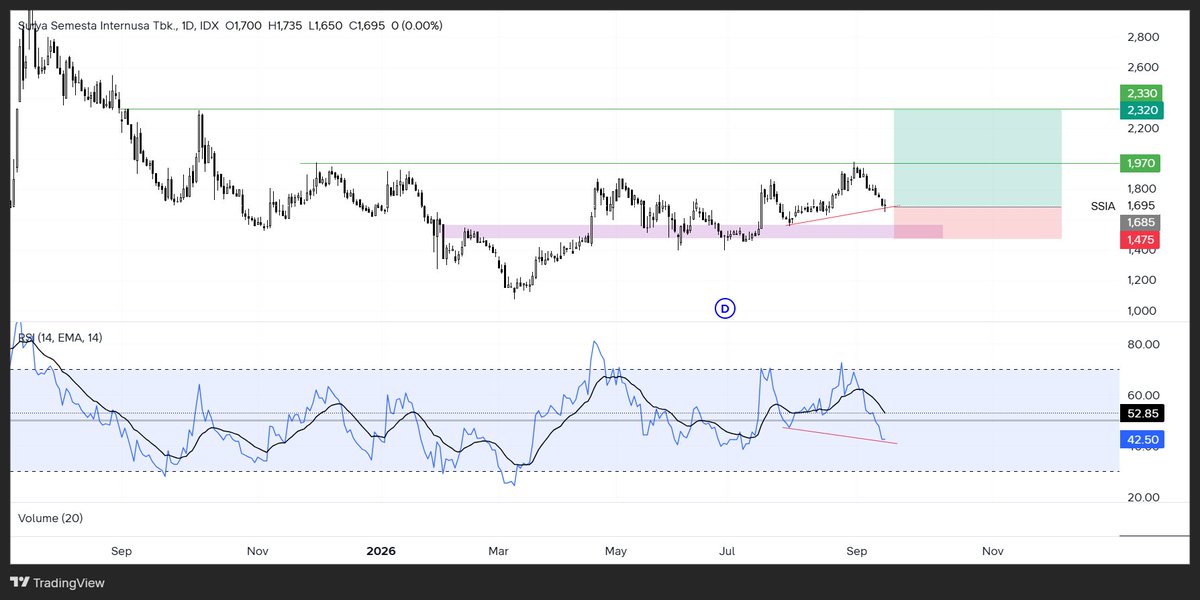Select the red RSI divergence trendline
1200x600 pixels.
coord(840,435)
